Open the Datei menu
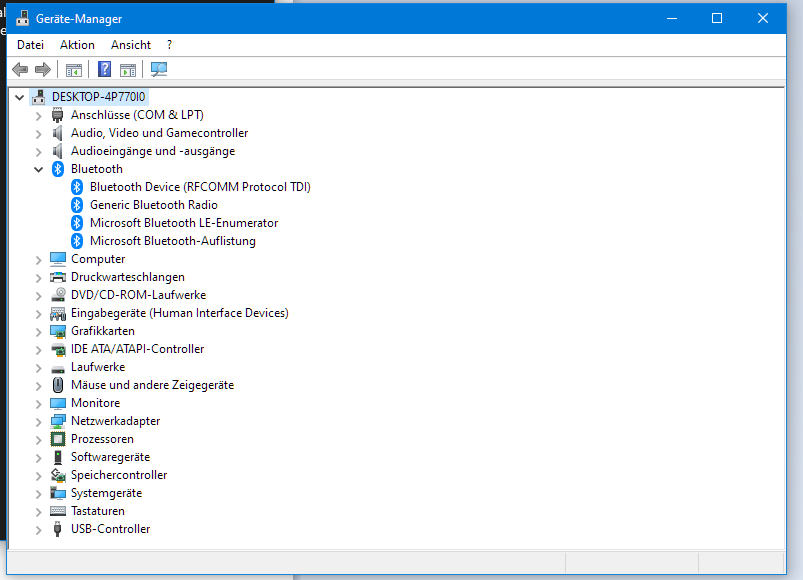803x580 pixels. tap(30, 45)
